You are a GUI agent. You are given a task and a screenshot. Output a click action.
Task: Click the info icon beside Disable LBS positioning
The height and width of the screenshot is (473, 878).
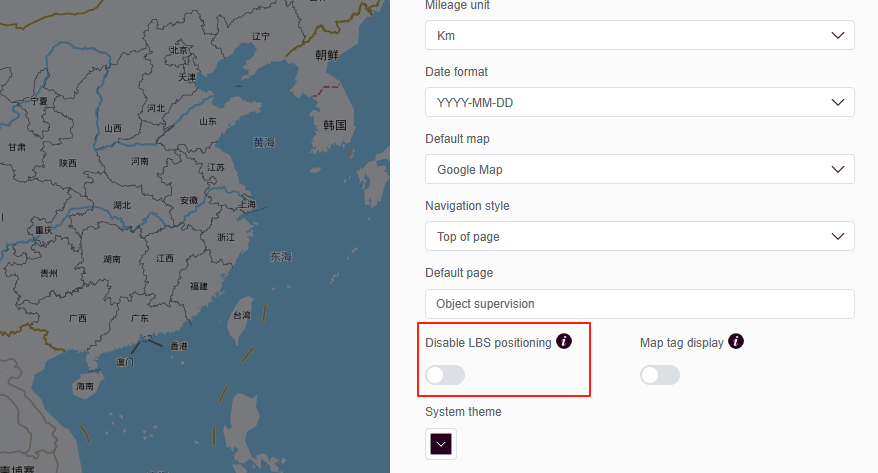click(x=564, y=342)
